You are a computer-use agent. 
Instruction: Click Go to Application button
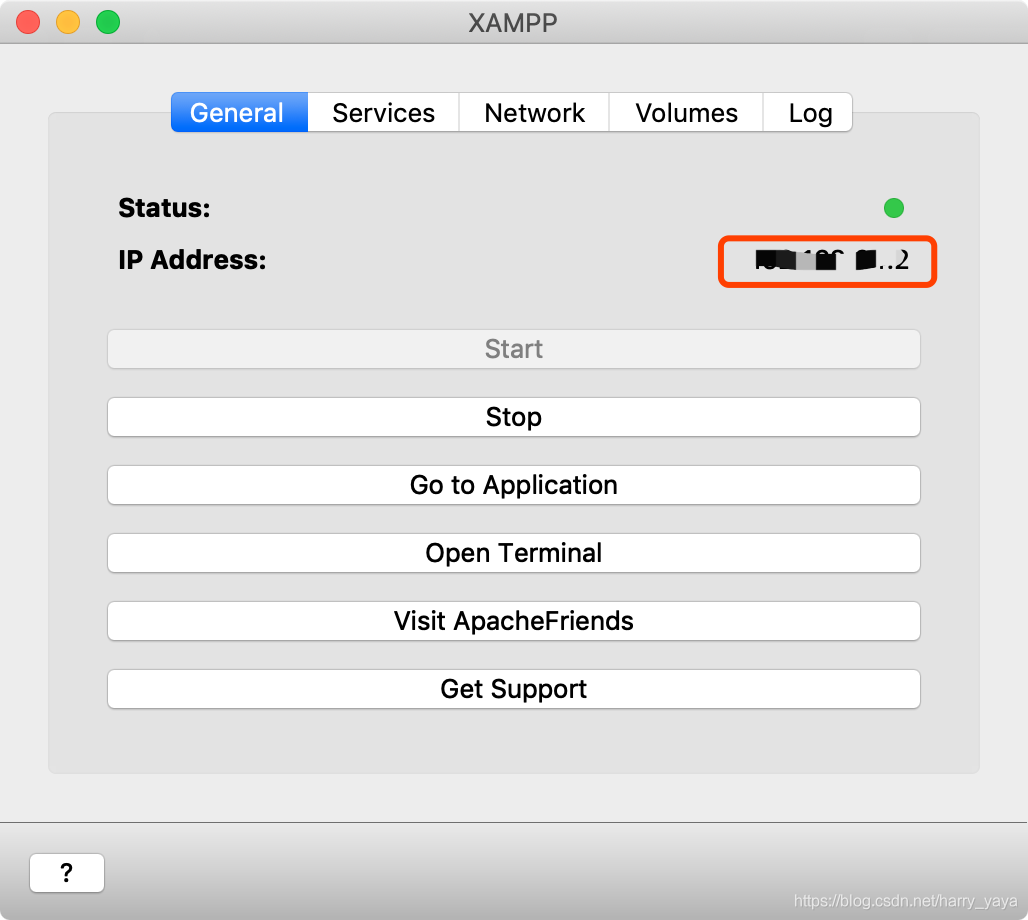tap(514, 485)
